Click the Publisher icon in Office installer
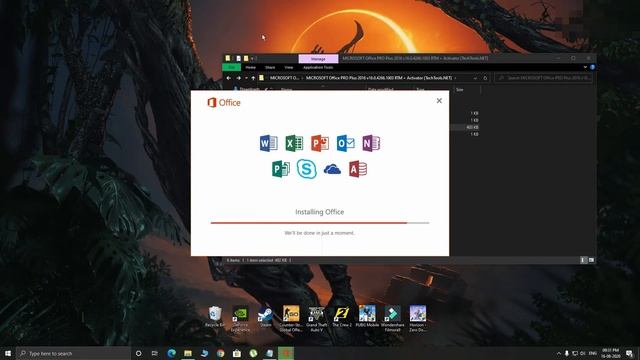 tap(281, 169)
